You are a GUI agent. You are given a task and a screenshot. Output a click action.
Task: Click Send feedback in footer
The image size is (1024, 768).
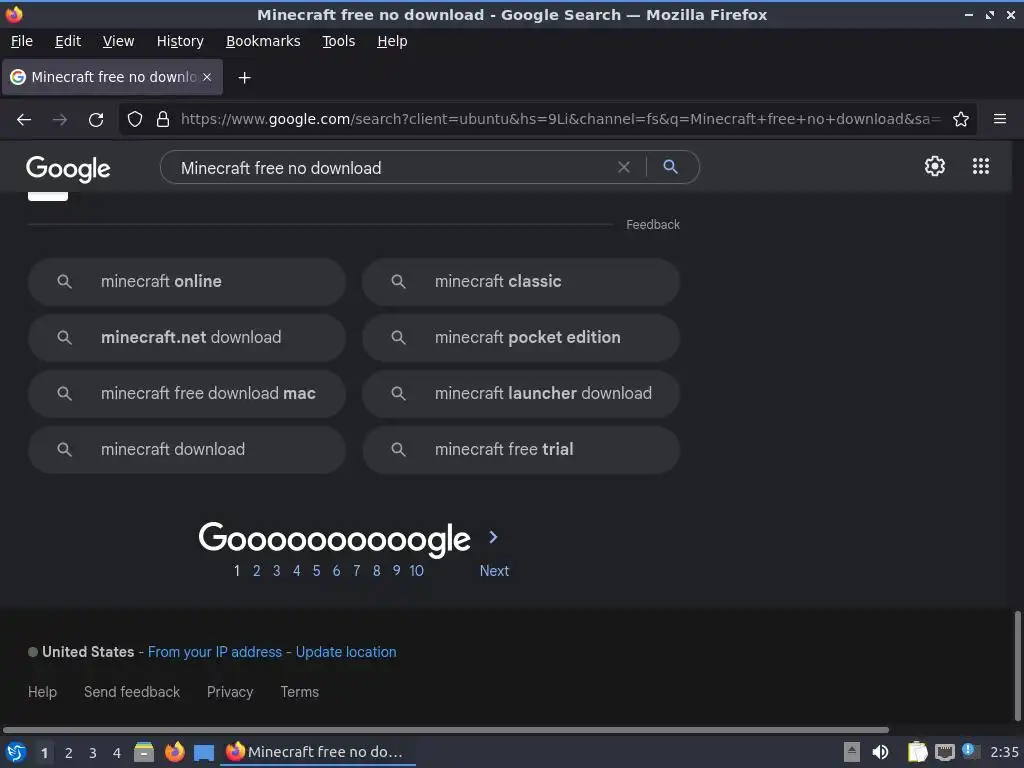[x=132, y=692]
